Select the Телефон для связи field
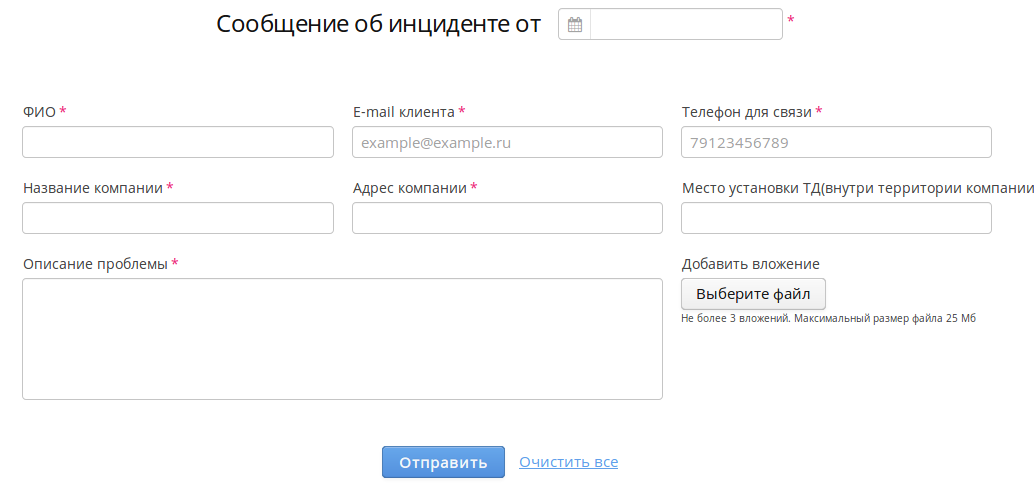Image resolution: width=1034 pixels, height=486 pixels. click(836, 142)
